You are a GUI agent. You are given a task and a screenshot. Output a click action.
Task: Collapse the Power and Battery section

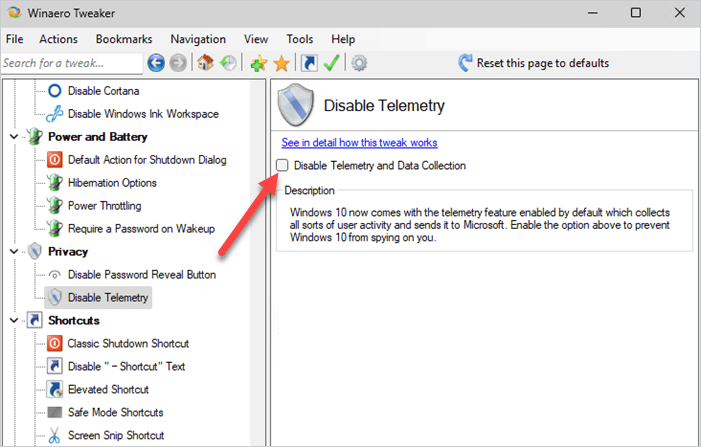pos(14,137)
